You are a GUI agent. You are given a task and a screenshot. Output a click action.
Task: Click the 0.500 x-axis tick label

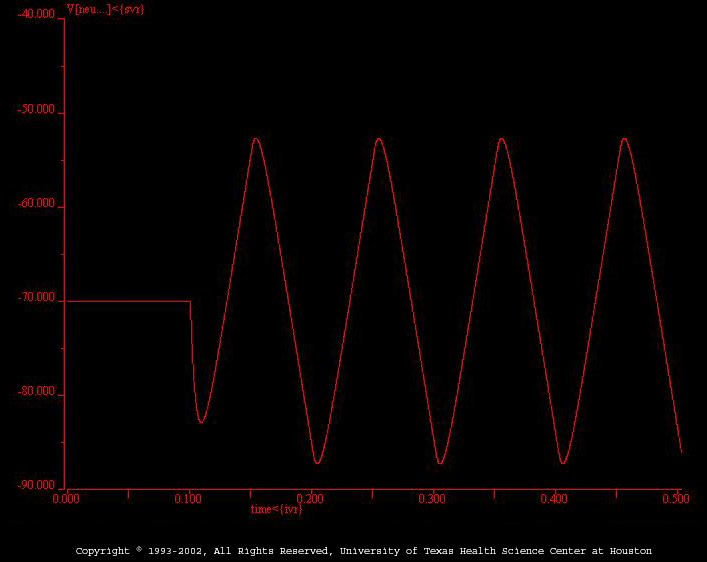coord(677,497)
